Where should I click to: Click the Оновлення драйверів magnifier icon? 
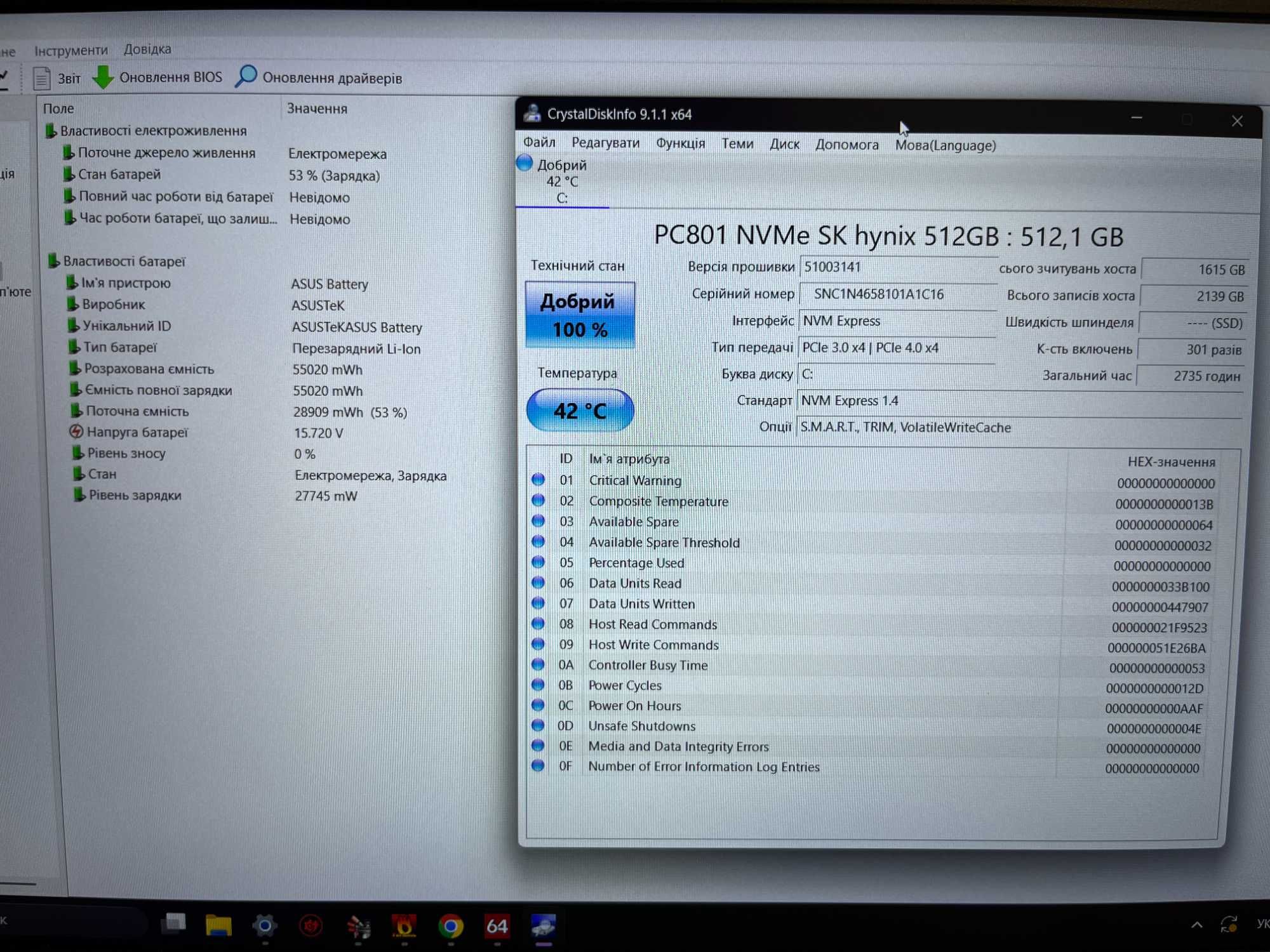point(246,77)
